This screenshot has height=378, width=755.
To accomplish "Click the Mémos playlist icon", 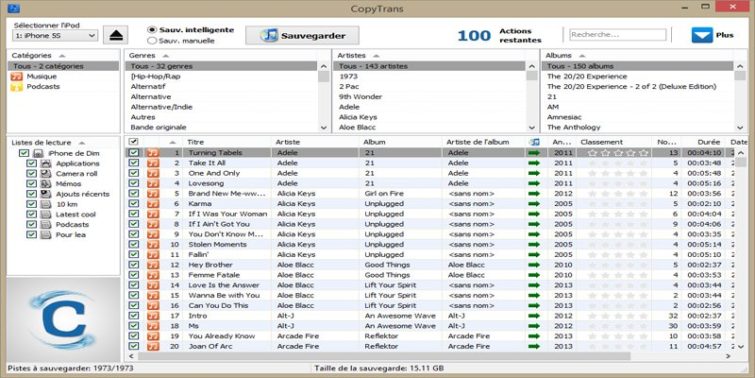I will point(46,183).
